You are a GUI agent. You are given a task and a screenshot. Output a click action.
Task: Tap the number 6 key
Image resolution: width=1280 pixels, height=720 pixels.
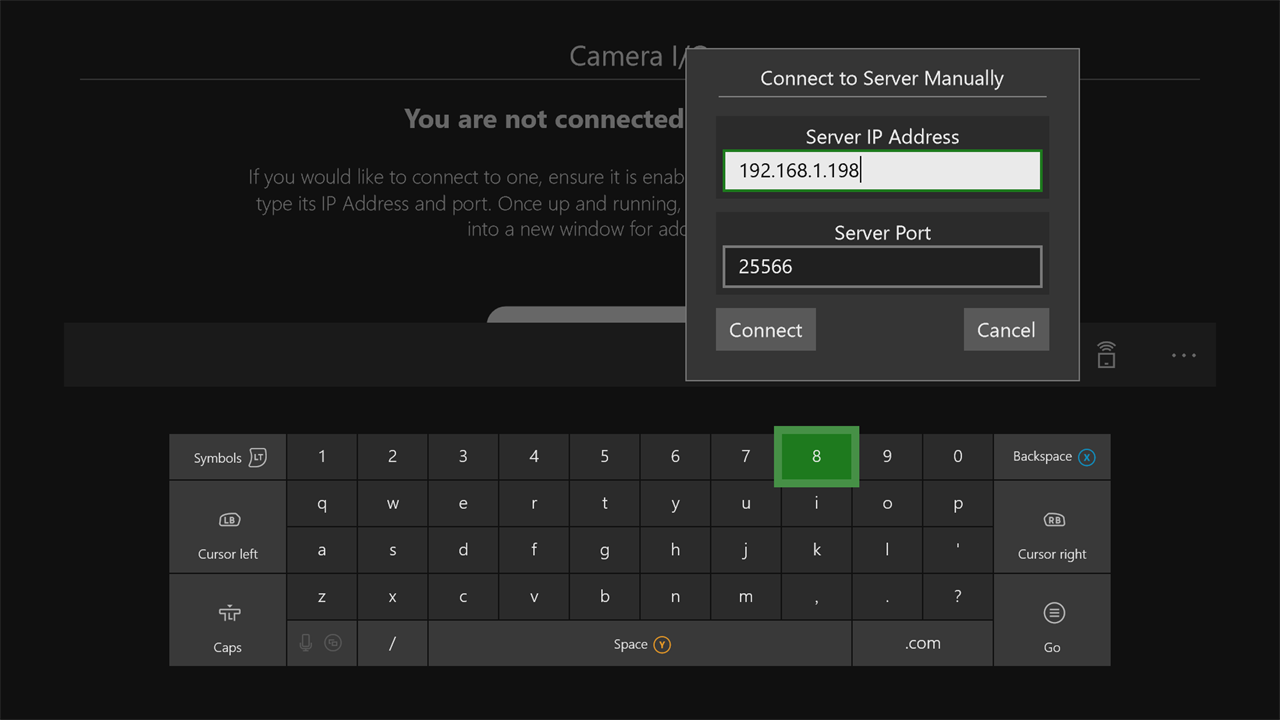[675, 457]
